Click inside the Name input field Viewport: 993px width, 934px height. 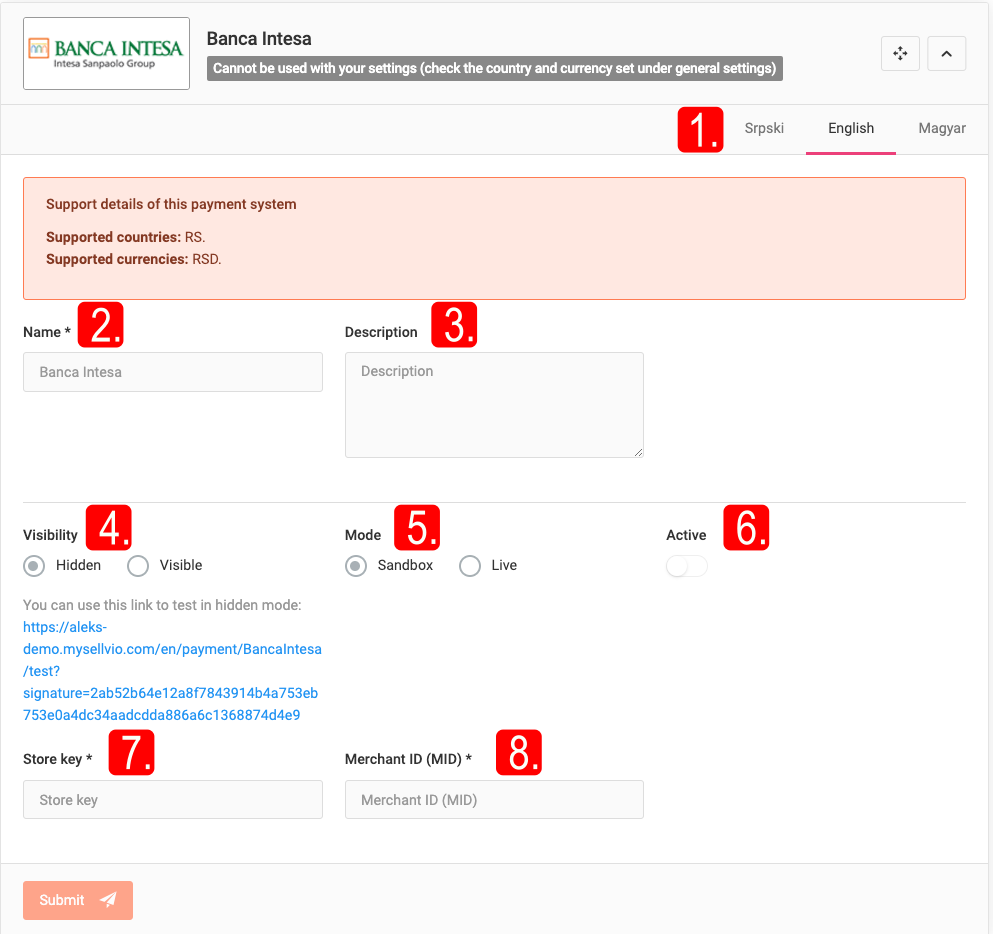click(172, 372)
